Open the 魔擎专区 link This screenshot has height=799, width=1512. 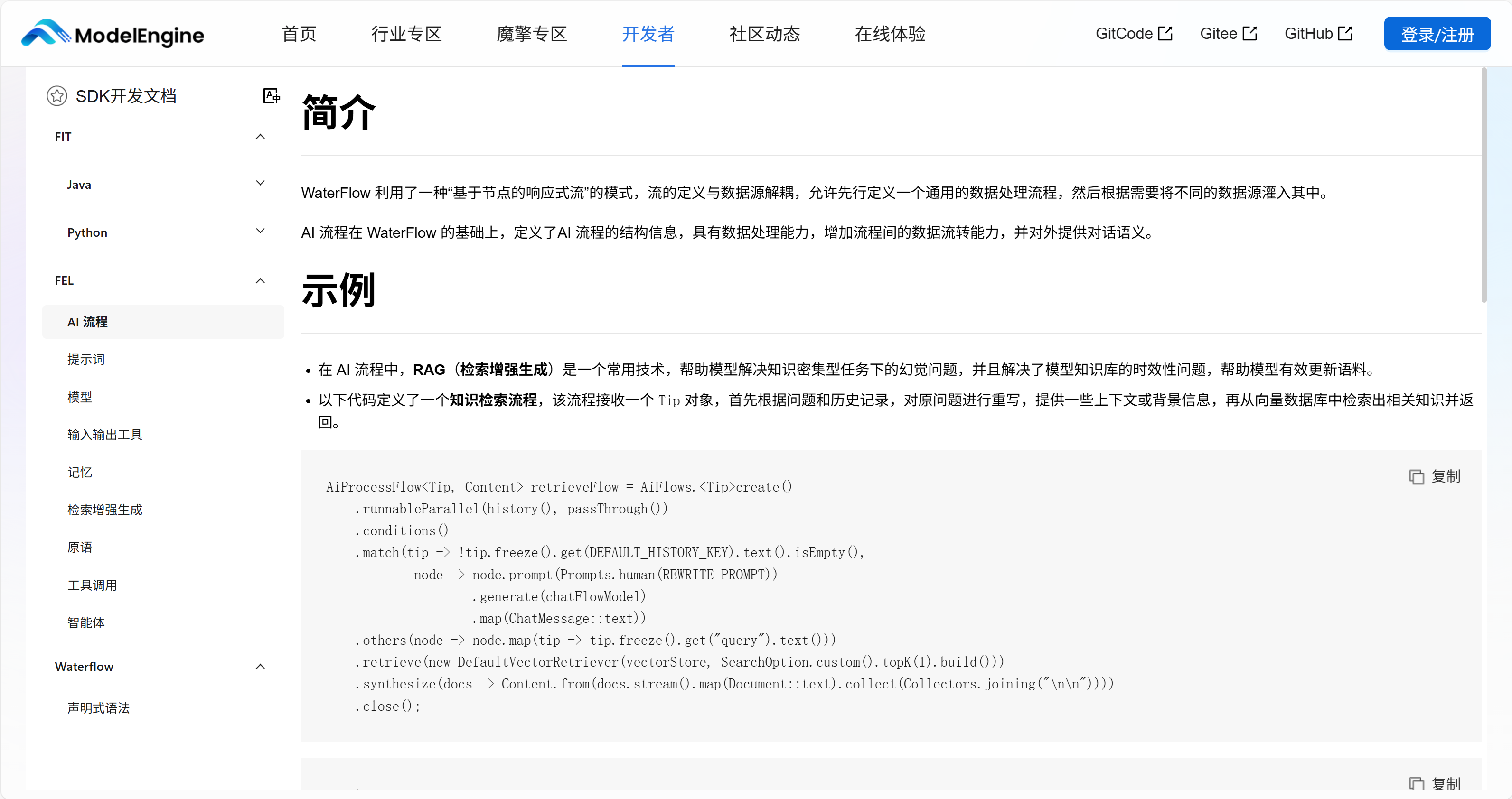coord(531,34)
